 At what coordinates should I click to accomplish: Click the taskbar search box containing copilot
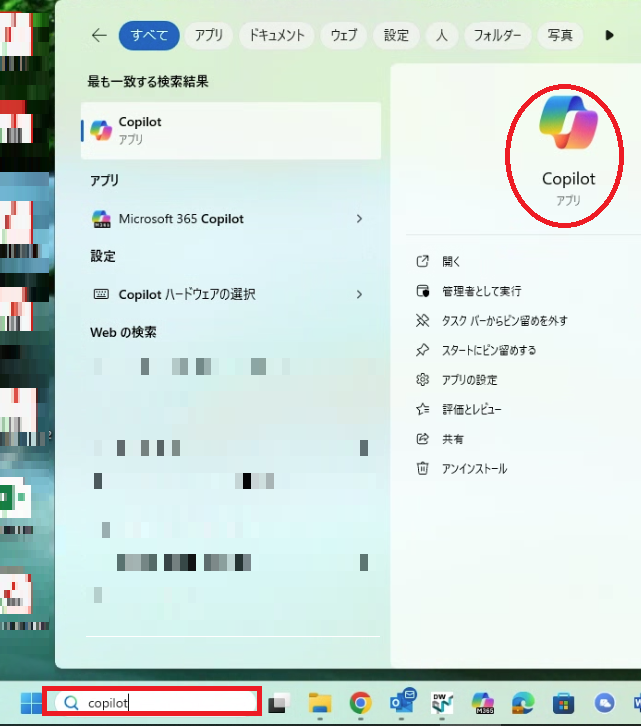[x=156, y=702]
